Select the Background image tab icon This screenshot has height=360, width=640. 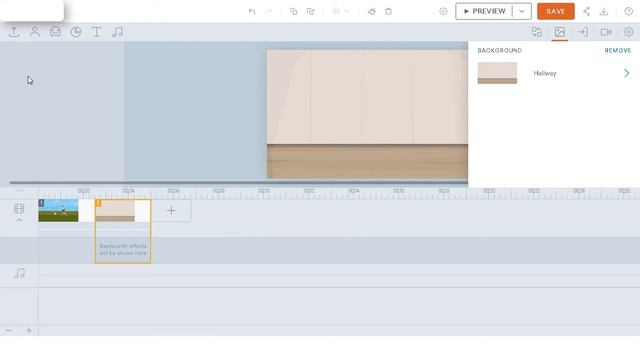coord(560,32)
